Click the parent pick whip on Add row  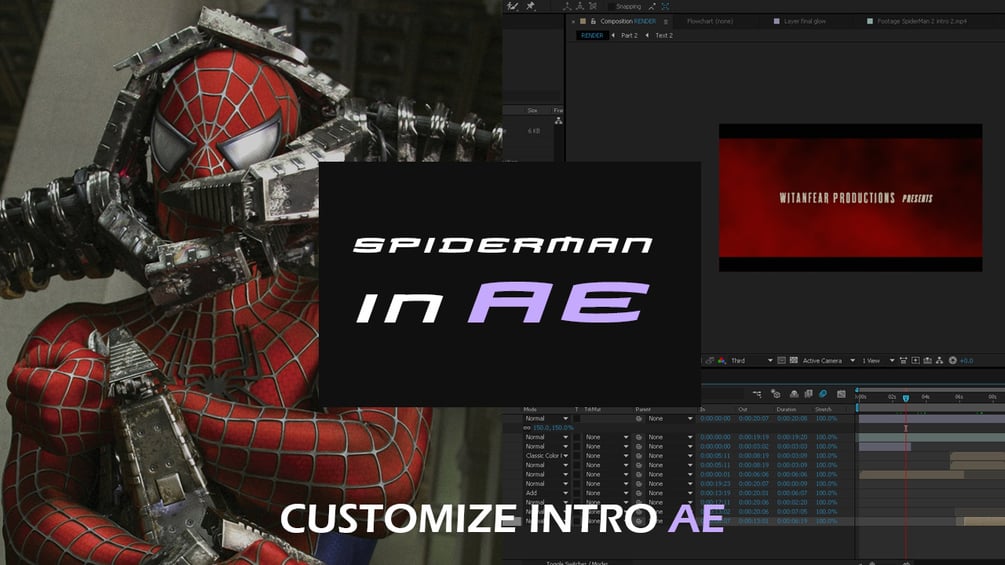click(639, 493)
